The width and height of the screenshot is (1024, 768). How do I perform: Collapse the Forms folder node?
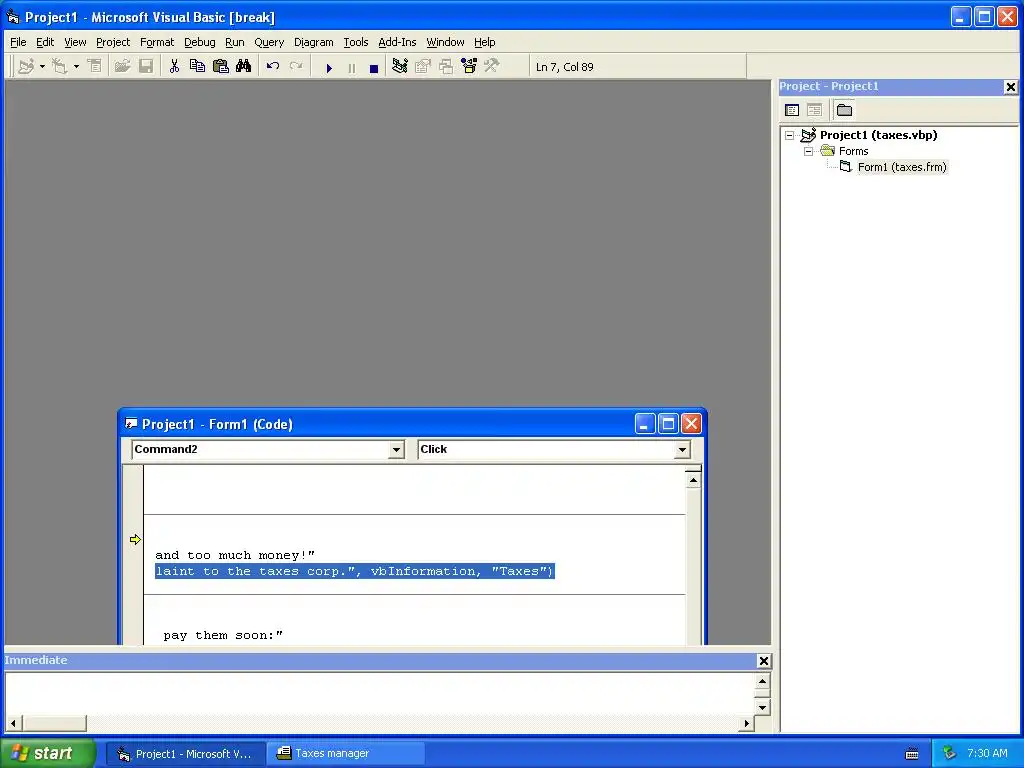(x=808, y=151)
